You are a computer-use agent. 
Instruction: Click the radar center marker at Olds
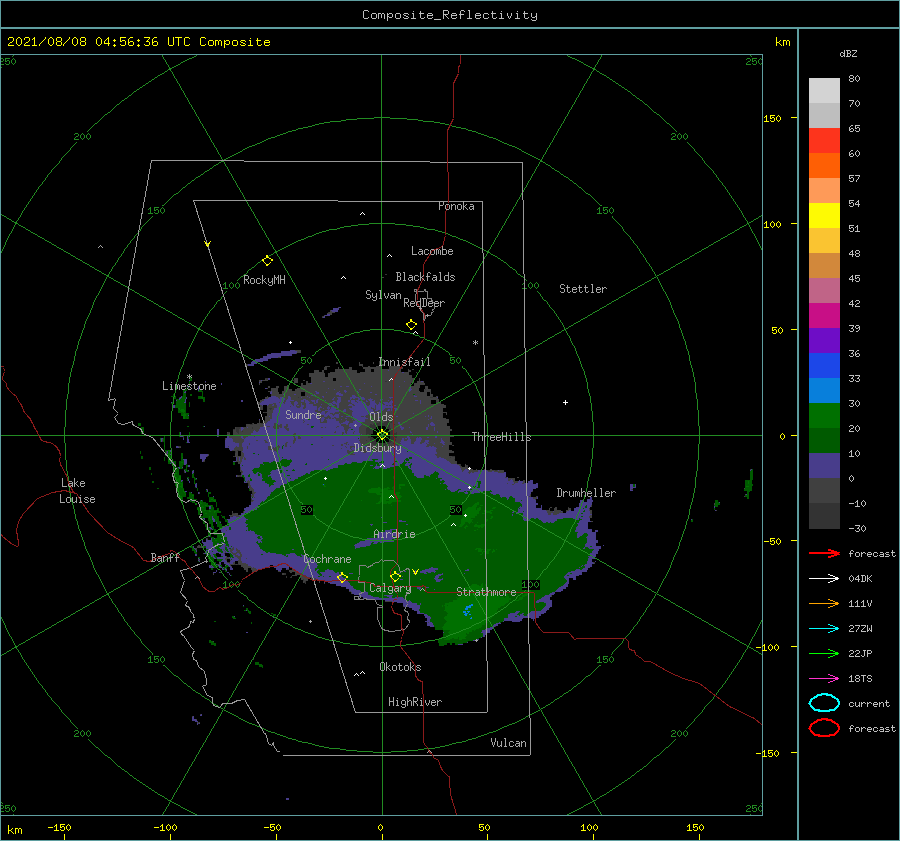(382, 435)
